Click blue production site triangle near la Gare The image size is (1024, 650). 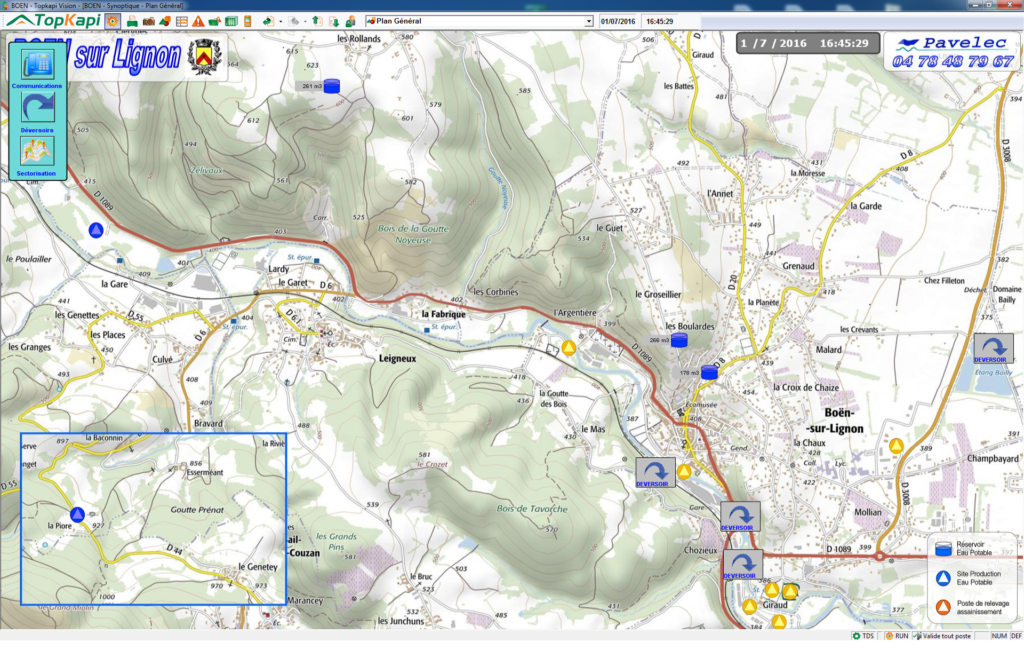pos(96,230)
